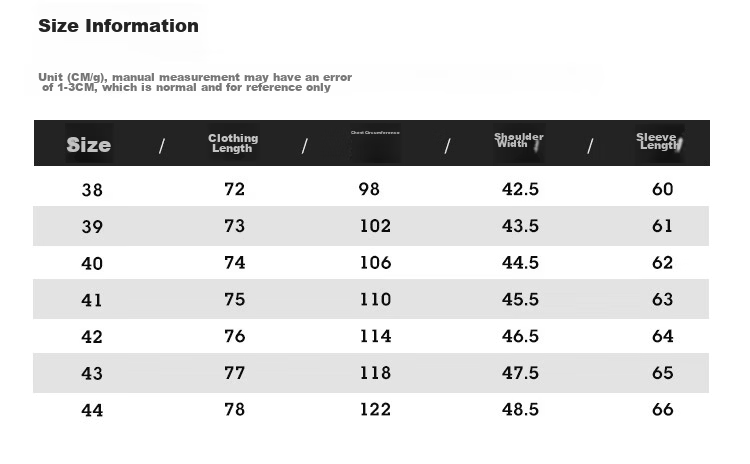Select clothing length value 76
The width and height of the screenshot is (750, 464).
[x=234, y=336]
